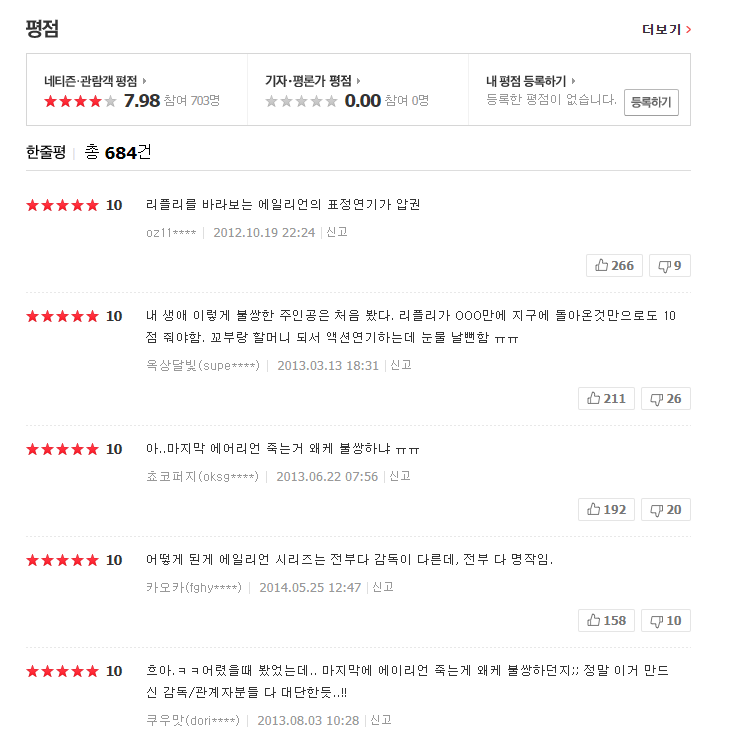The height and width of the screenshot is (738, 740).
Task: Downvote the 쵸코퍼지 review with 20 dislikes
Action: (x=665, y=509)
